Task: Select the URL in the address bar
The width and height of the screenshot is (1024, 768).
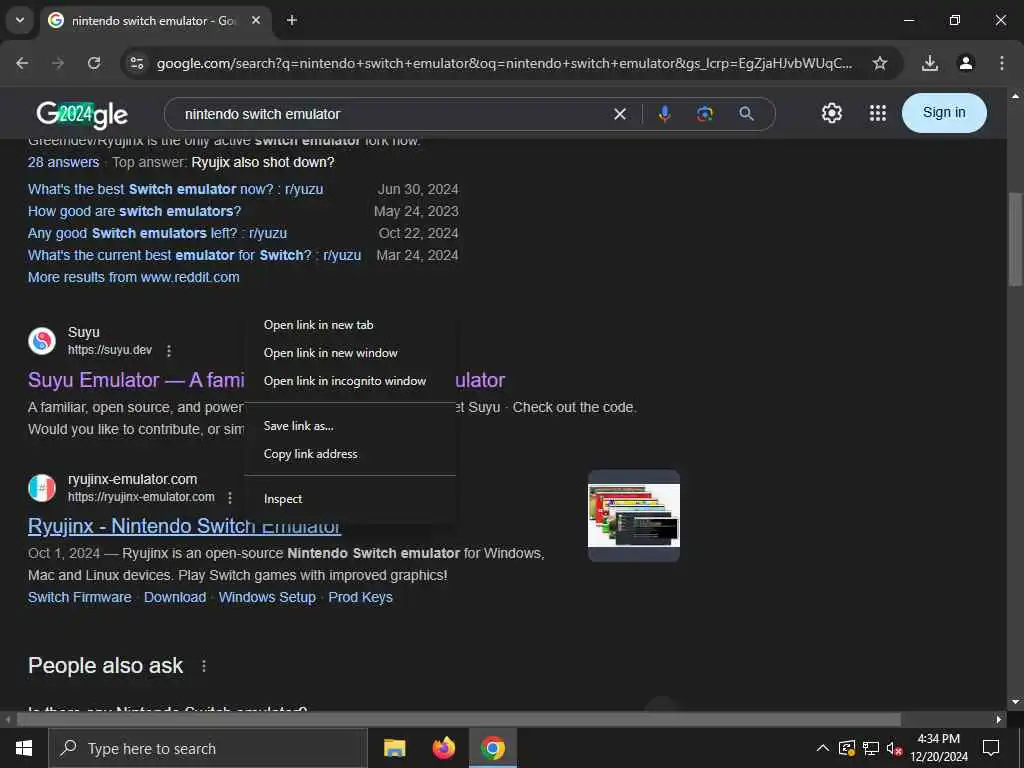Action: (504, 63)
